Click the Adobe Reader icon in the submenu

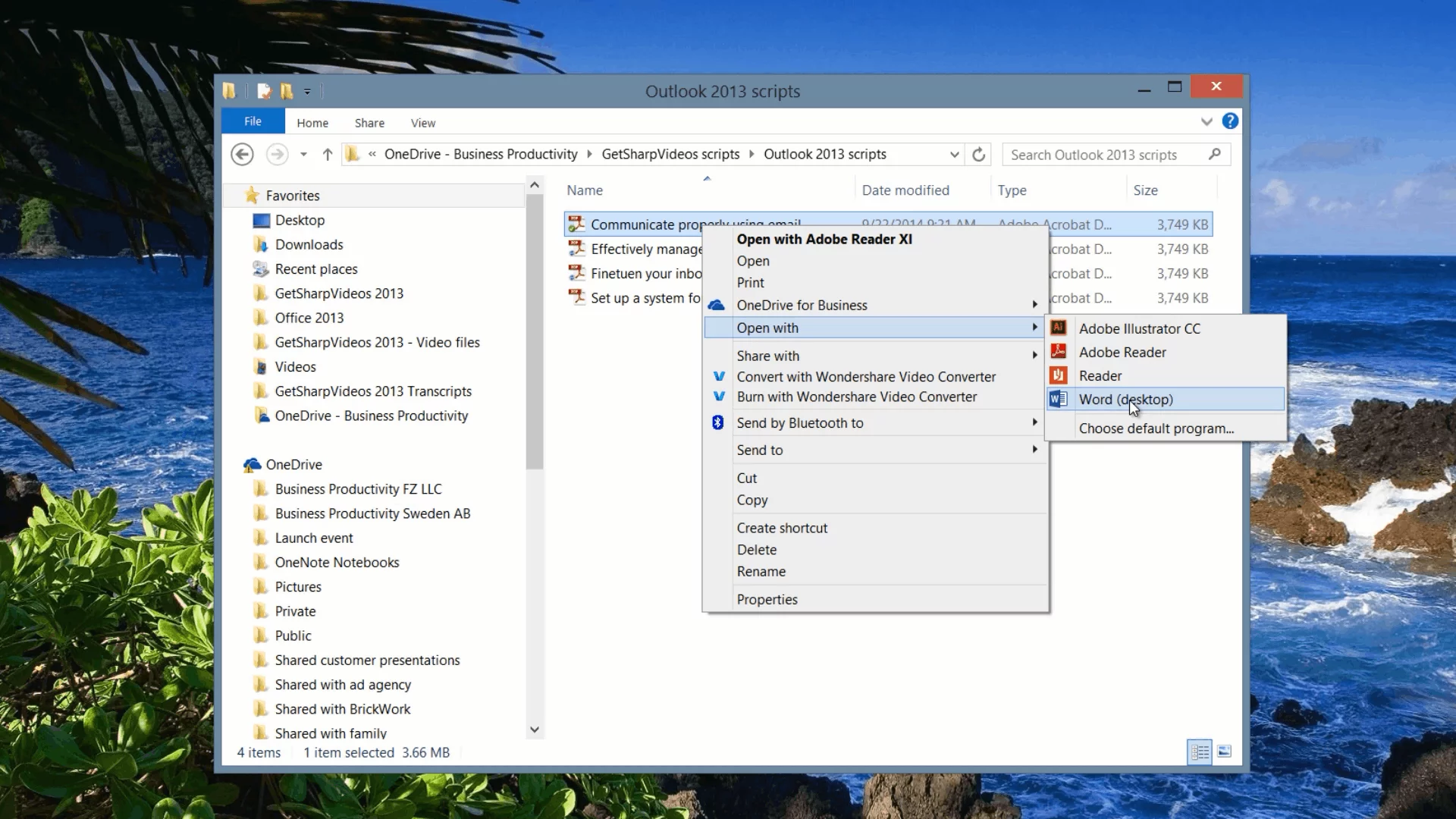pyautogui.click(x=1059, y=351)
